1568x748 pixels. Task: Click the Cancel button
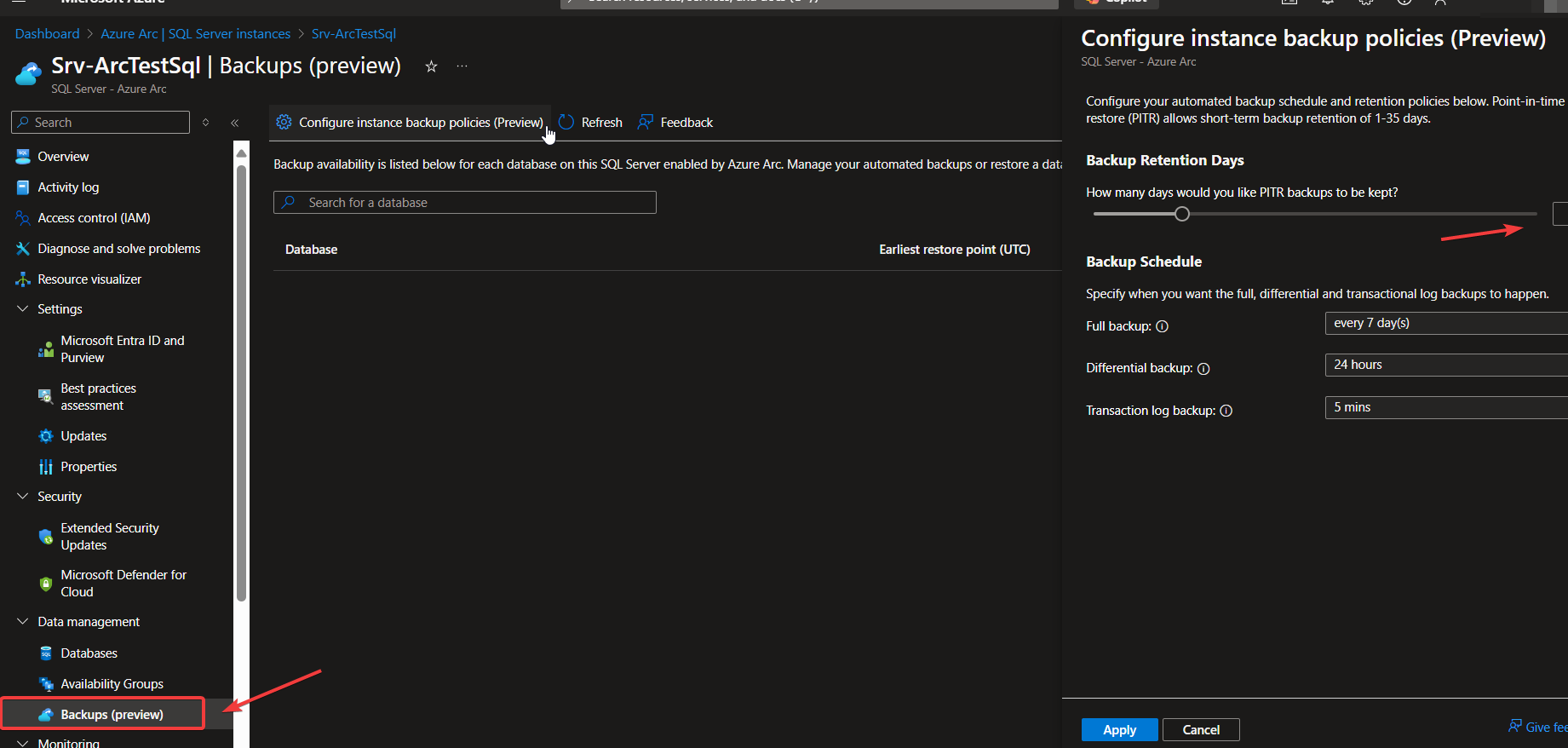pos(1200,730)
